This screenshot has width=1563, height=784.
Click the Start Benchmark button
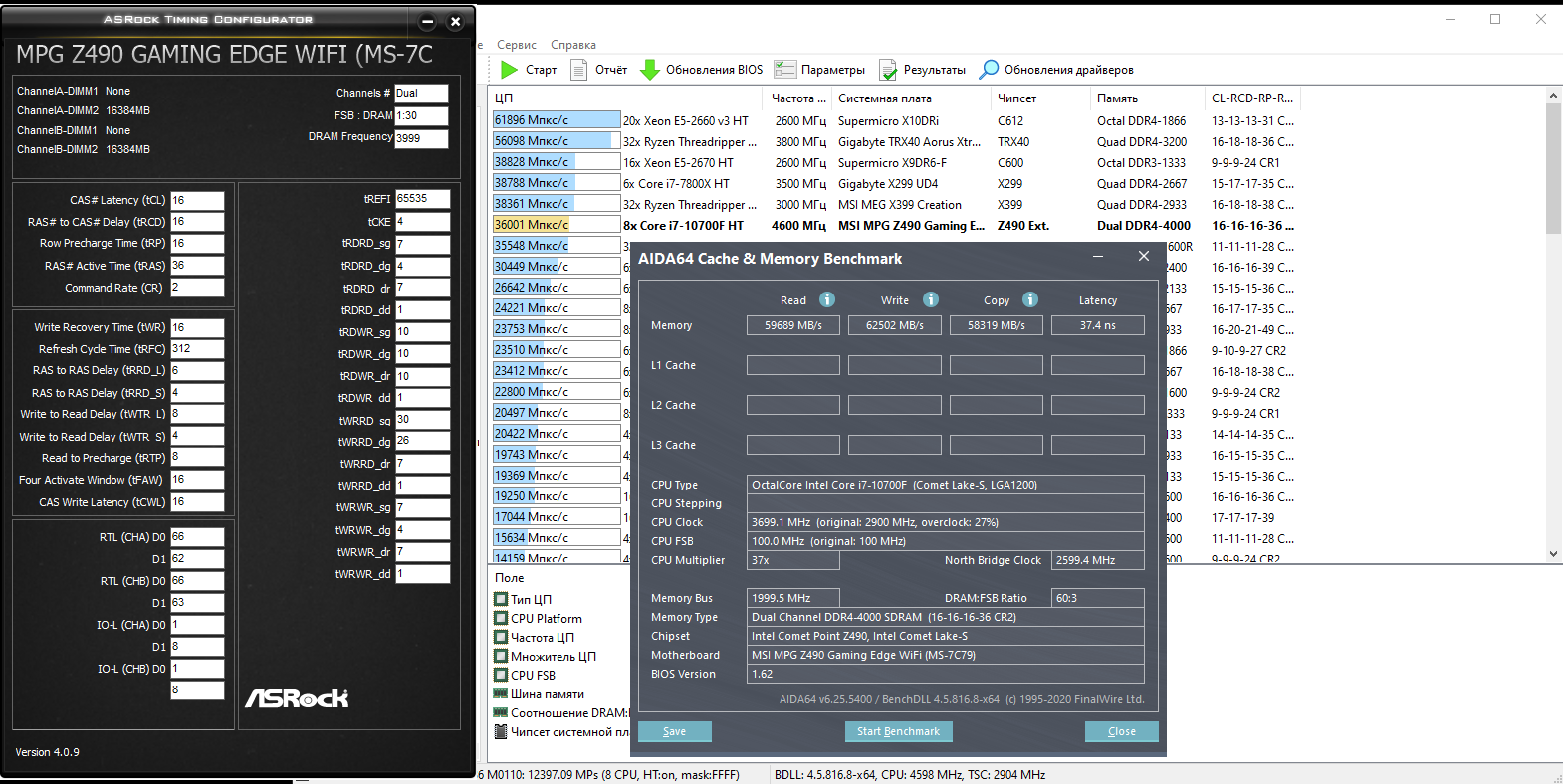coord(898,731)
